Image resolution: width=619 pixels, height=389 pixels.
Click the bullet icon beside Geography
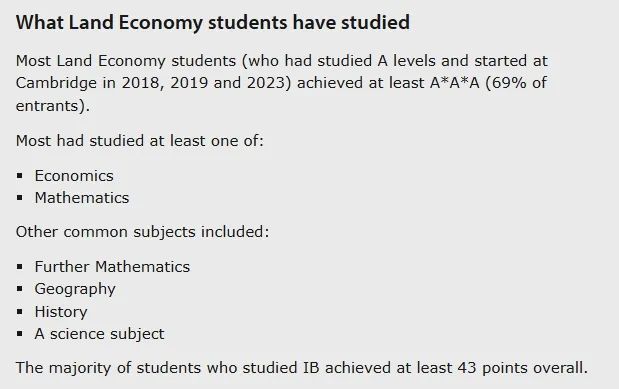coord(20,289)
